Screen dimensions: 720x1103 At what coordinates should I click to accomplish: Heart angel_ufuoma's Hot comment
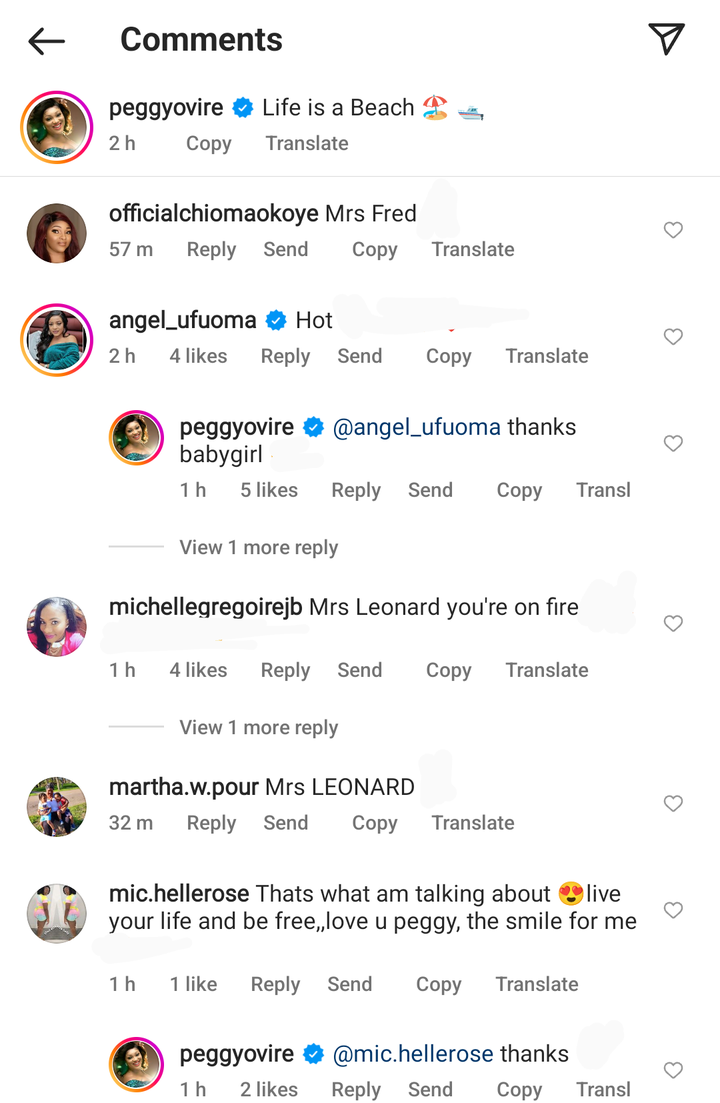[673, 337]
